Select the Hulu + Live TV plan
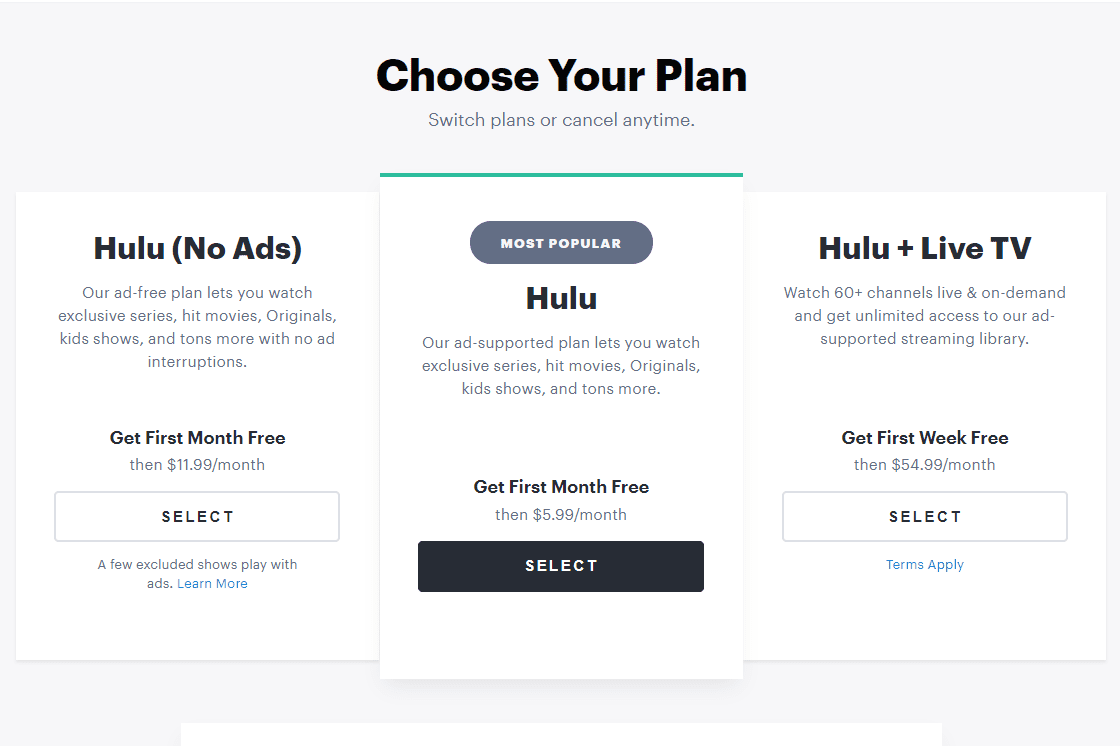This screenshot has width=1120, height=746. [925, 516]
